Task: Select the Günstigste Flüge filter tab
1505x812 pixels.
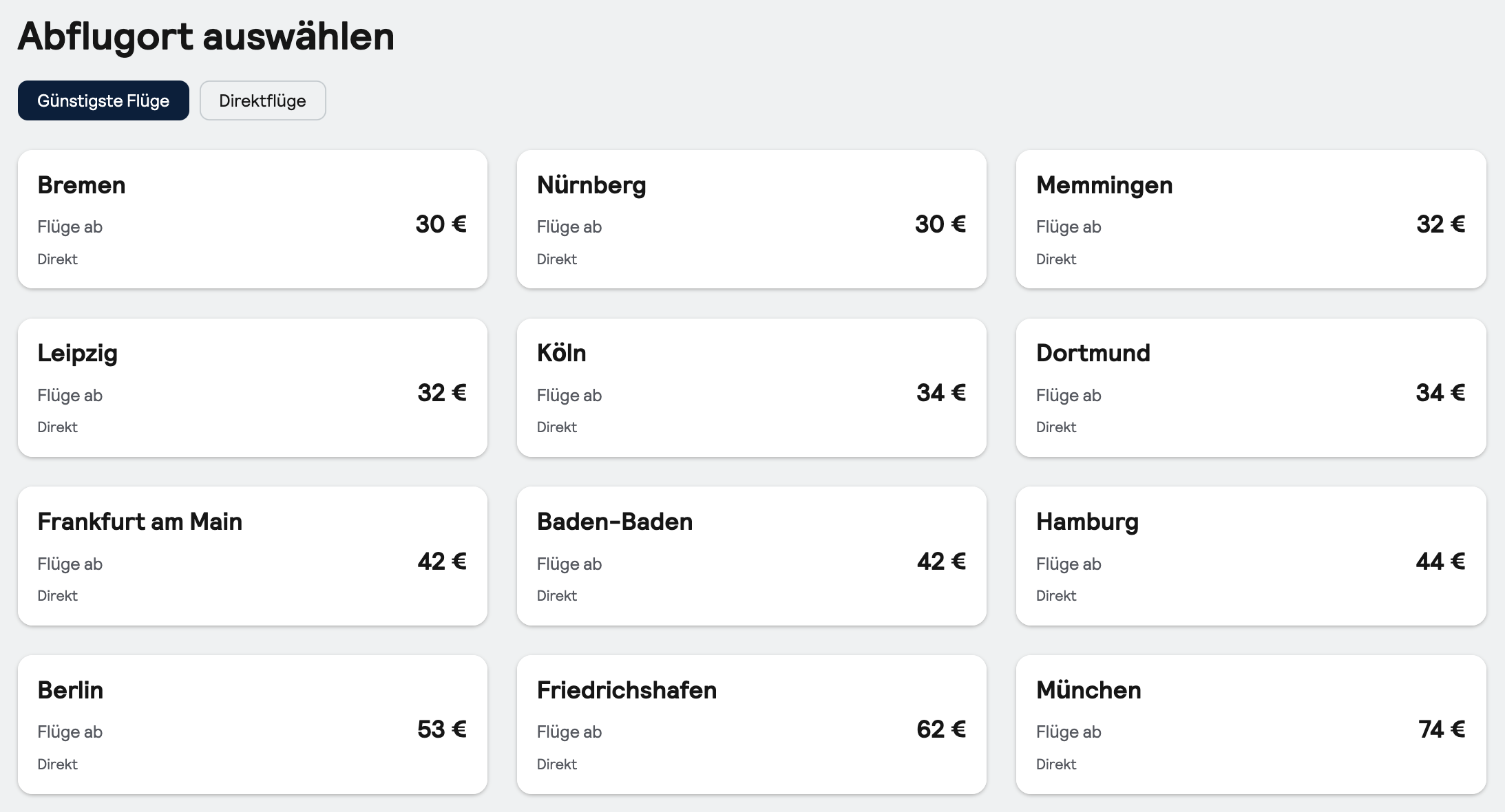Action: tap(103, 100)
